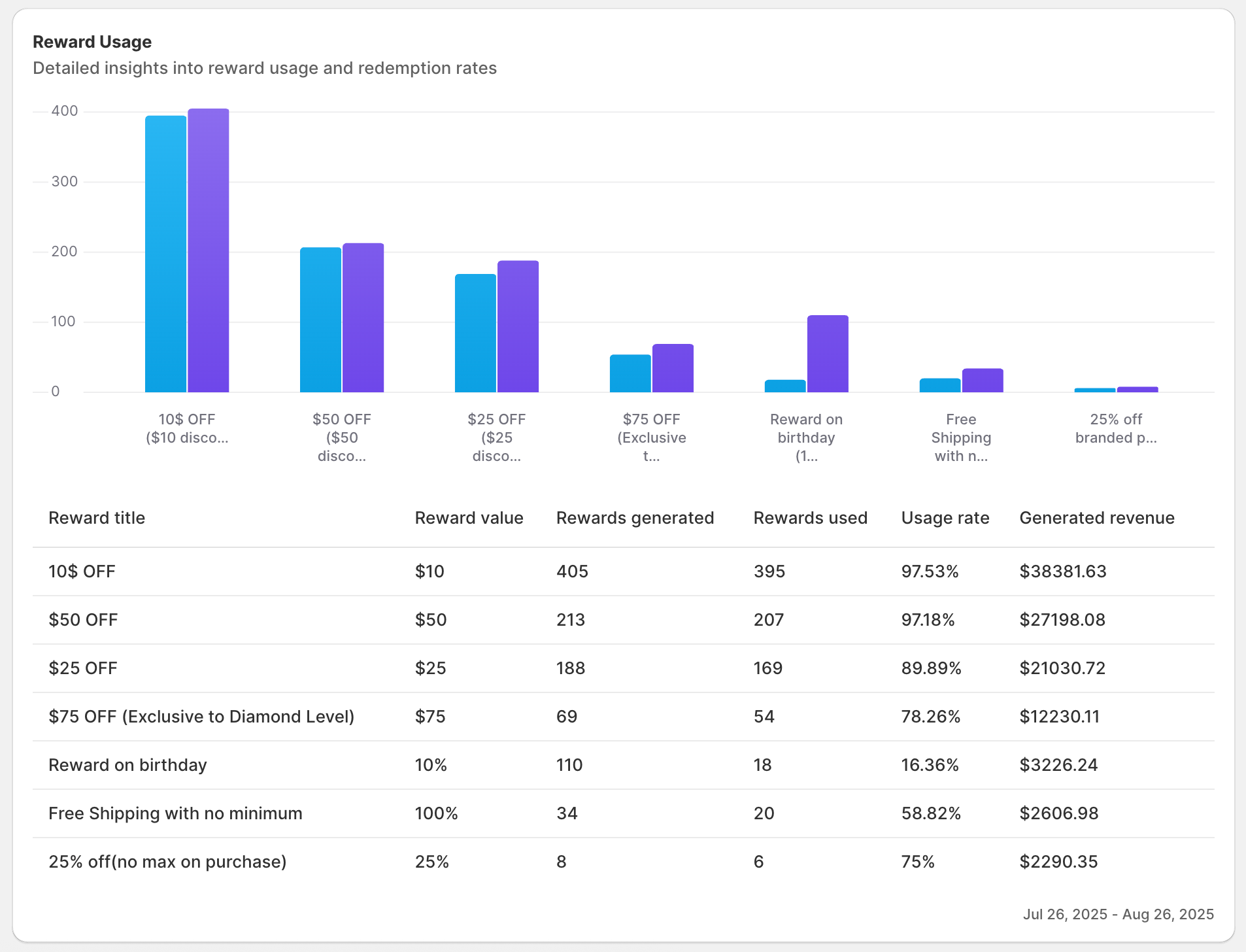The image size is (1246, 952).
Task: Click the 'Jul 26, 2025 - Aug 26, 2025' date range
Action: coord(1119,914)
